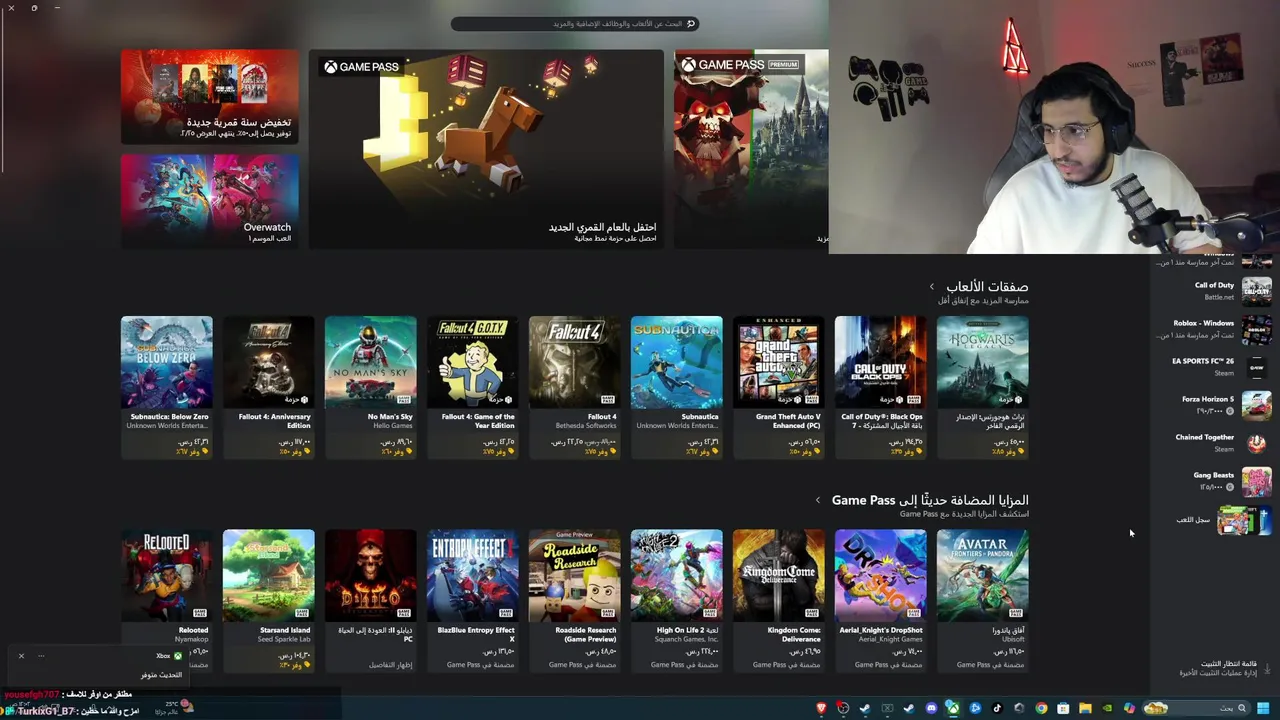
Task: Click the Windows taskbar search box
Action: pyautogui.click(x=1197, y=708)
